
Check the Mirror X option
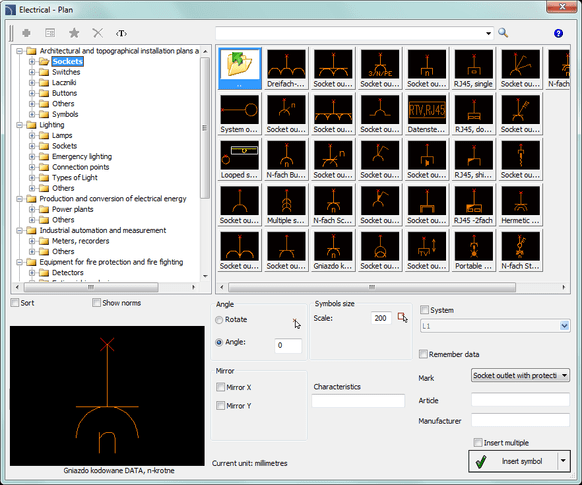click(x=220, y=387)
